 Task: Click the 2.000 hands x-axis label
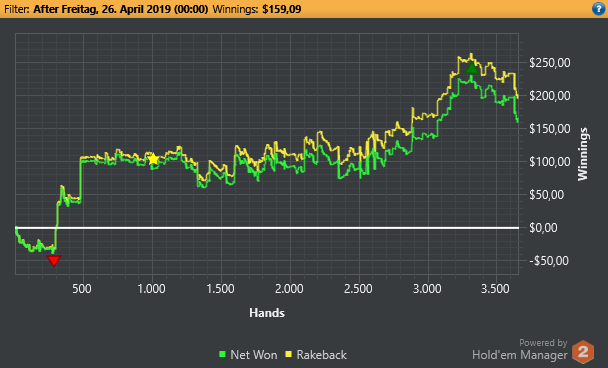point(289,289)
